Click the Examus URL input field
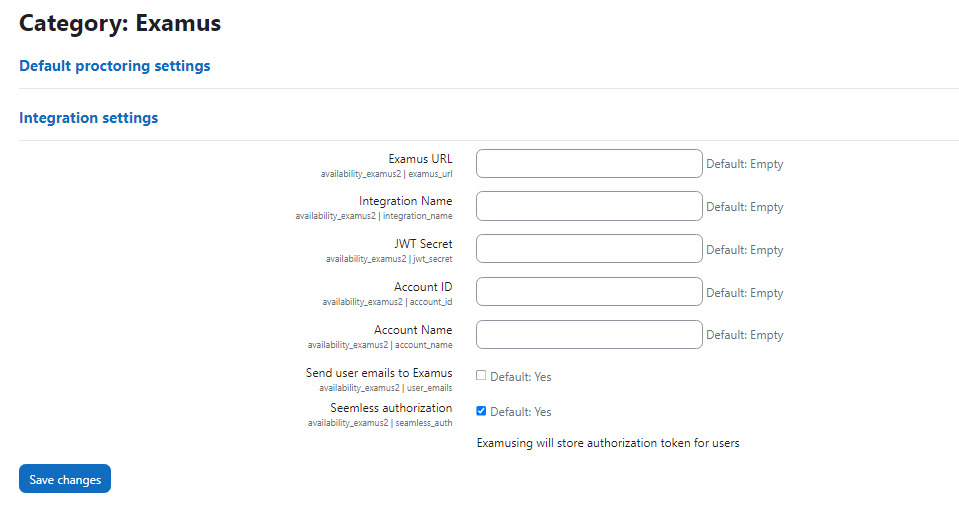 coord(589,164)
